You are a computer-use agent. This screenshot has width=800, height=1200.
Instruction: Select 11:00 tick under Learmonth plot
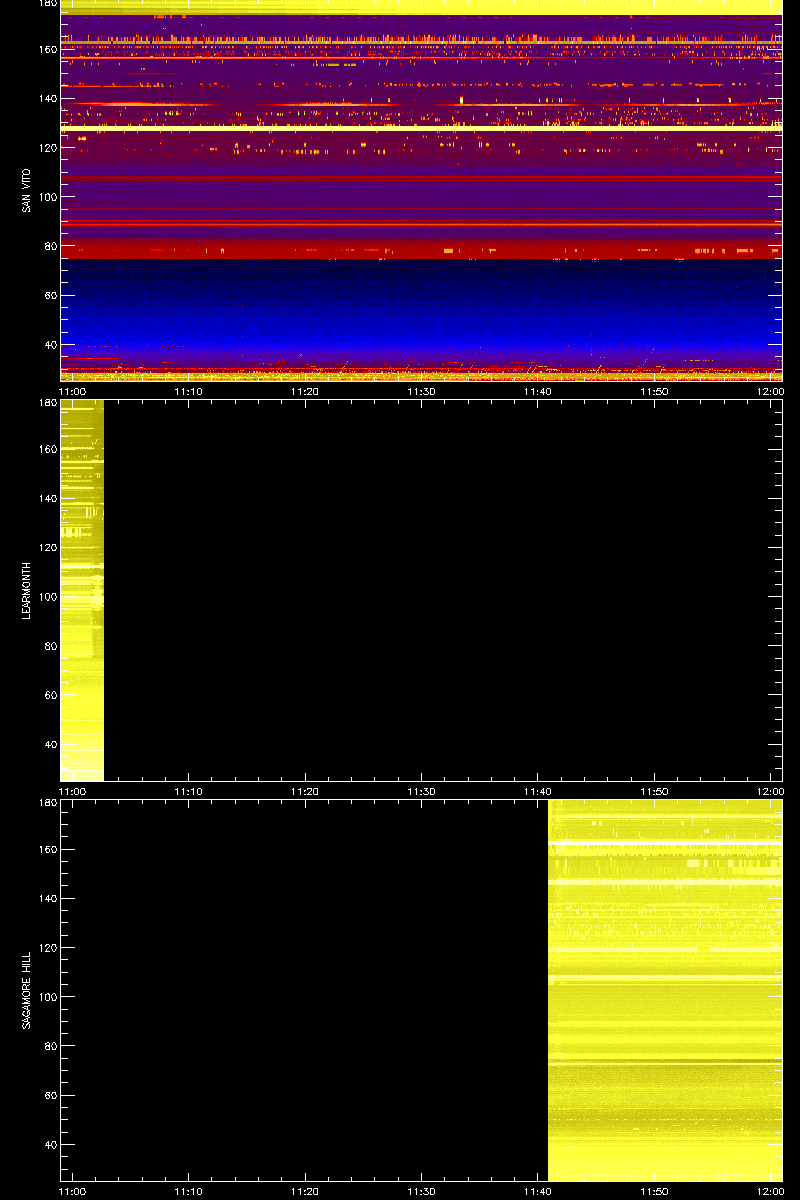(x=72, y=791)
